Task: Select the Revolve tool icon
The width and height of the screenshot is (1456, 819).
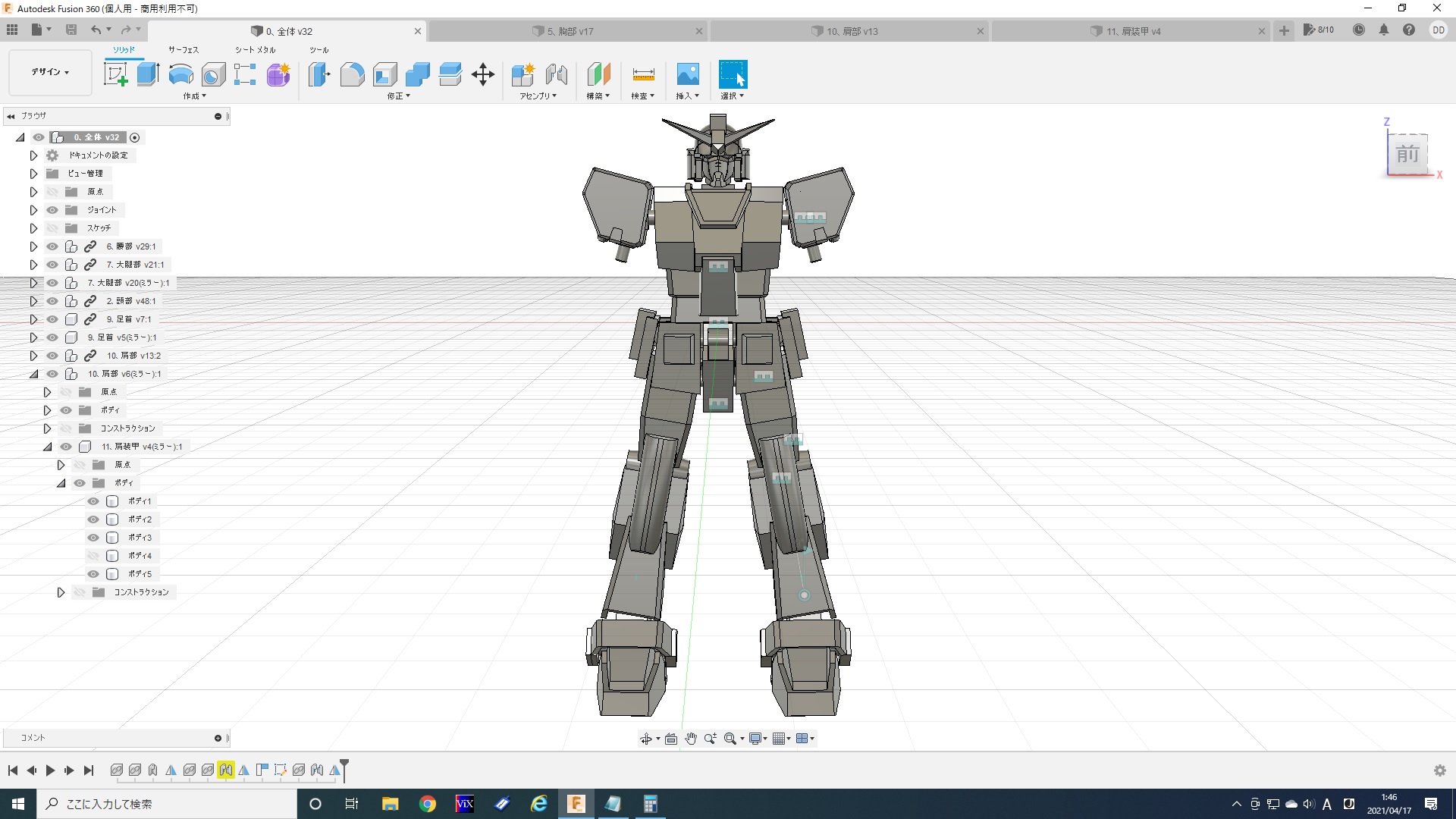Action: point(180,74)
